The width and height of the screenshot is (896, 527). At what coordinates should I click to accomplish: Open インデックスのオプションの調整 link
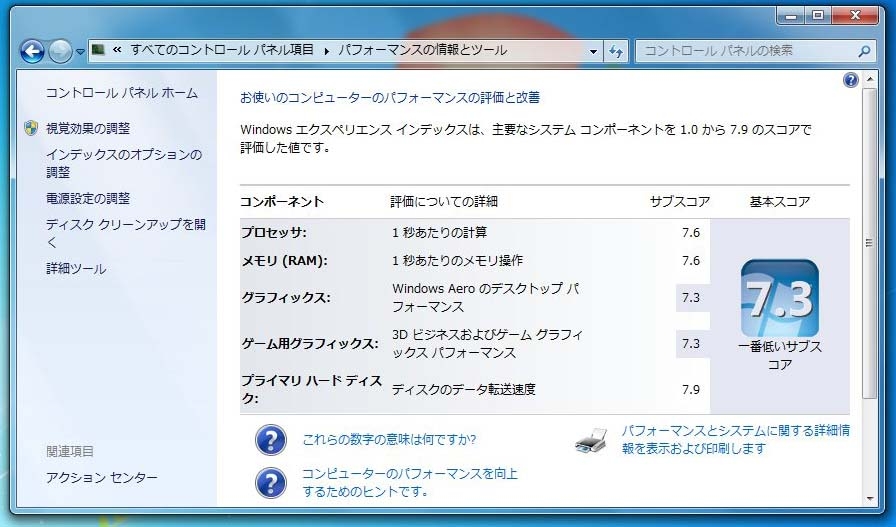[124, 163]
